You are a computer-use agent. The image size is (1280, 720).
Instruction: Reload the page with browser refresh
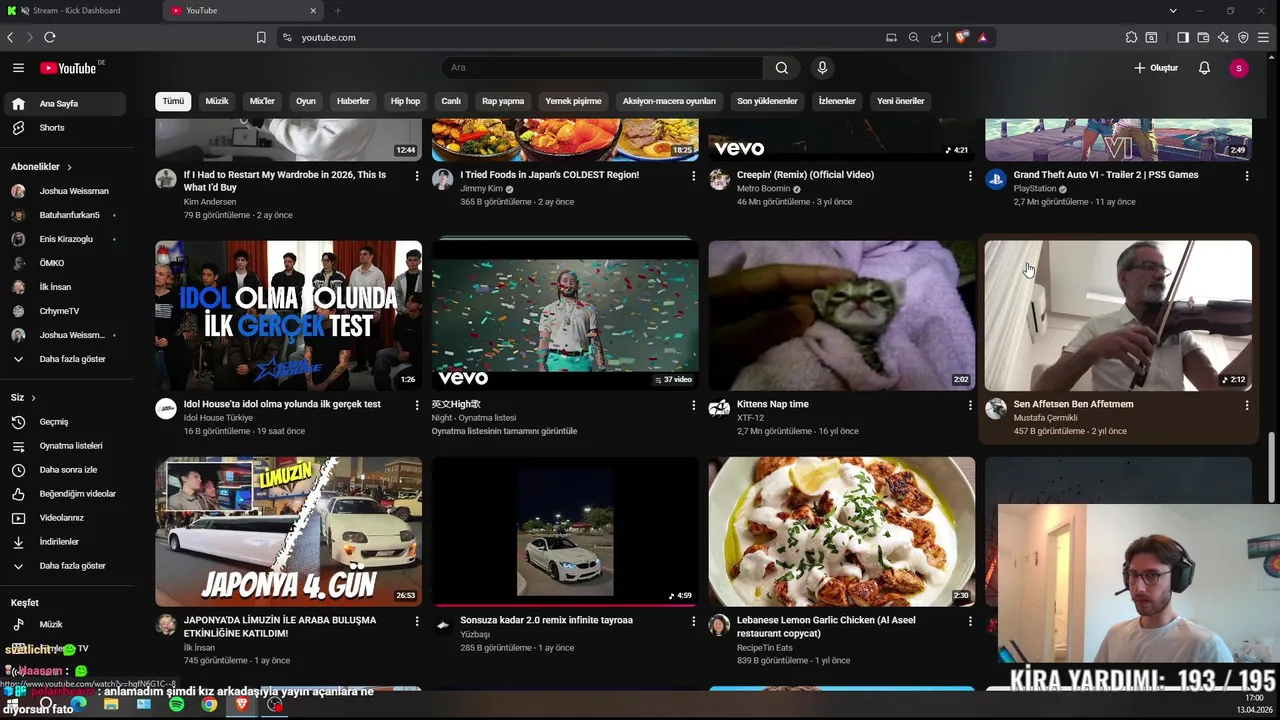click(x=49, y=37)
